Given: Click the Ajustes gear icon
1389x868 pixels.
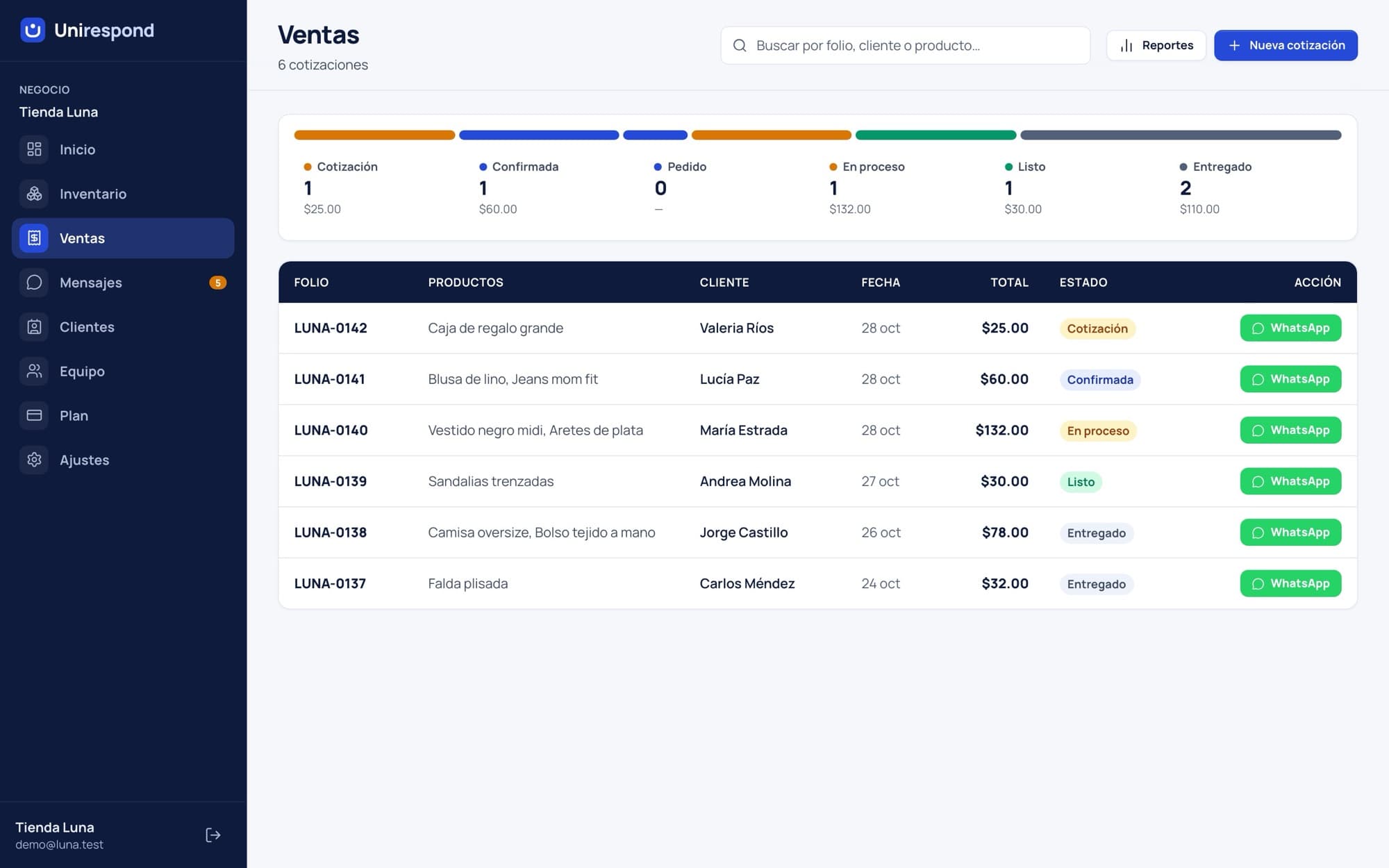Looking at the screenshot, I should click(34, 460).
